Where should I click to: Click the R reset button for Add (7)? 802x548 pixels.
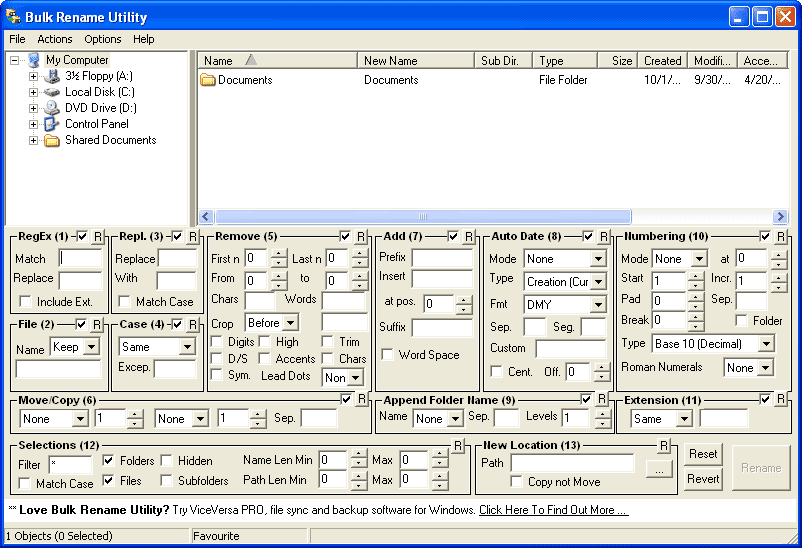click(469, 236)
